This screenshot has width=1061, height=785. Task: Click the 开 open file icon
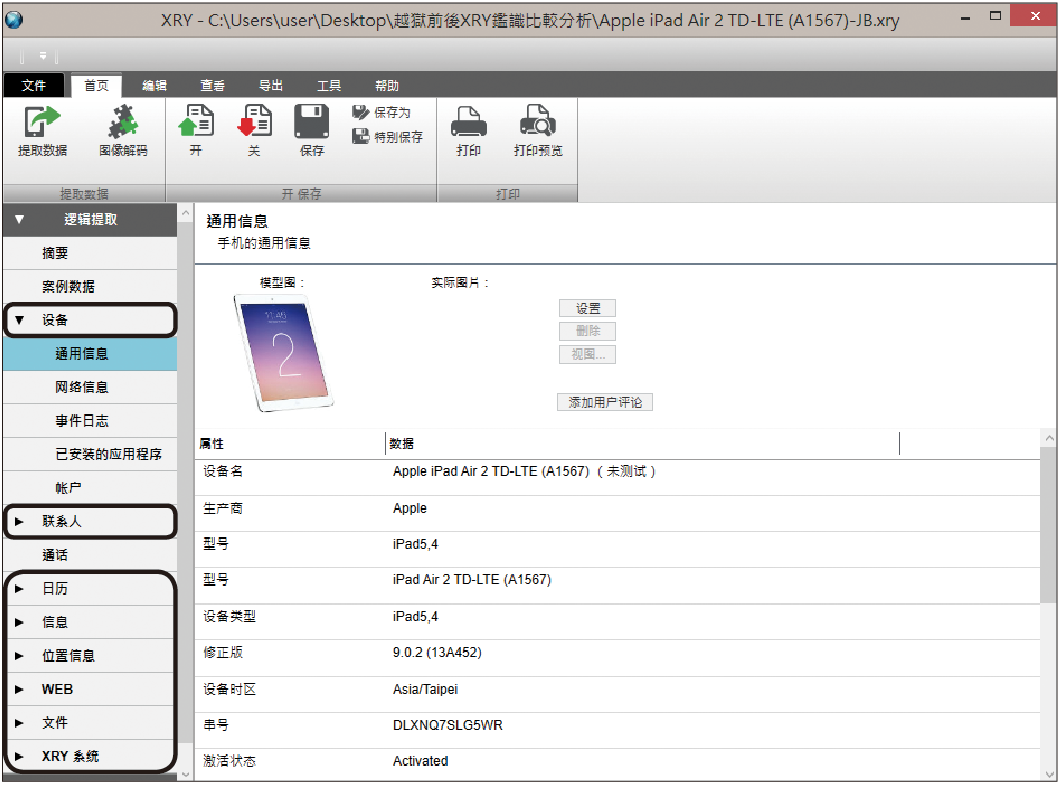[196, 122]
